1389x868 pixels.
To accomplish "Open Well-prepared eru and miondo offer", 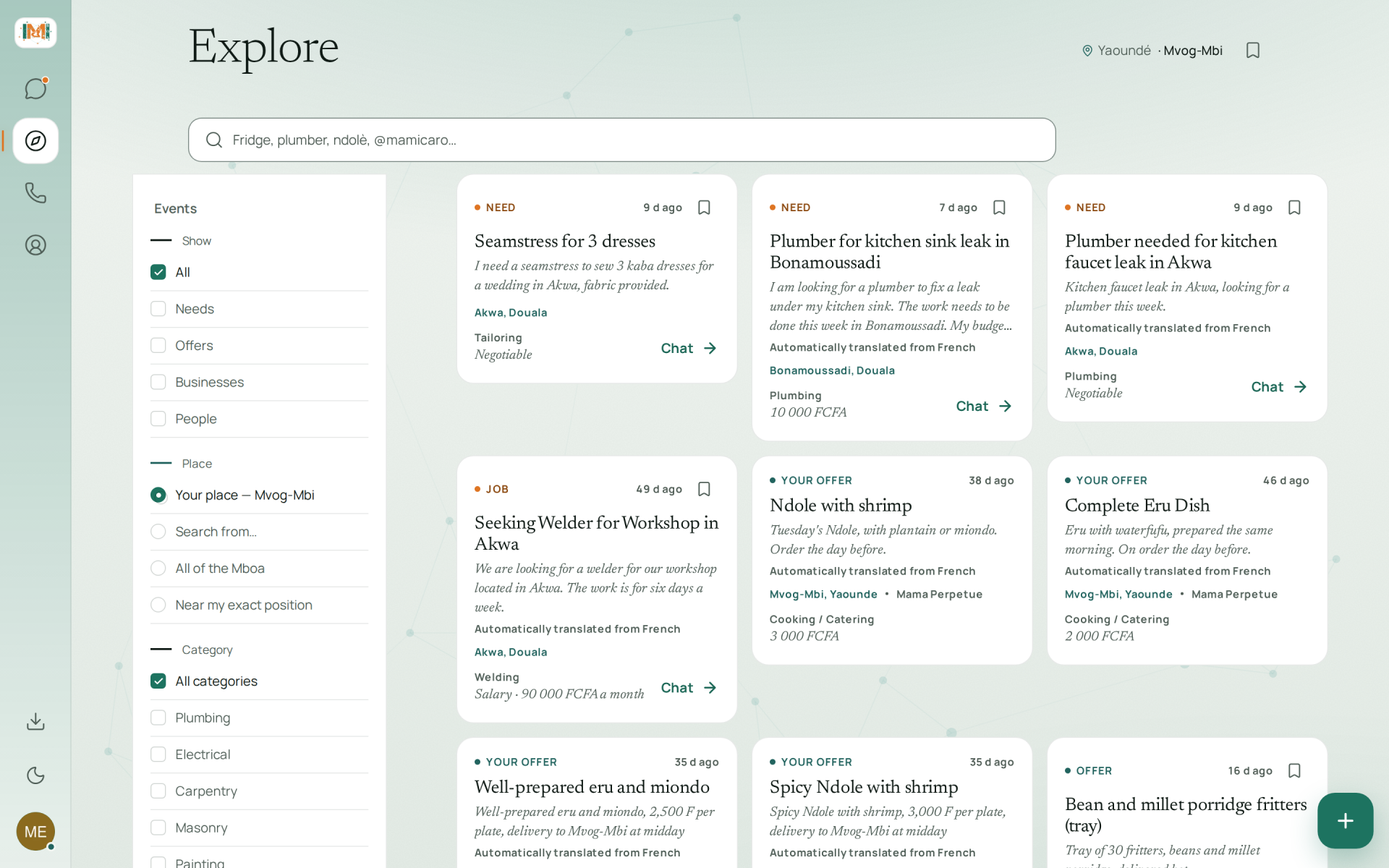I will 592,786.
